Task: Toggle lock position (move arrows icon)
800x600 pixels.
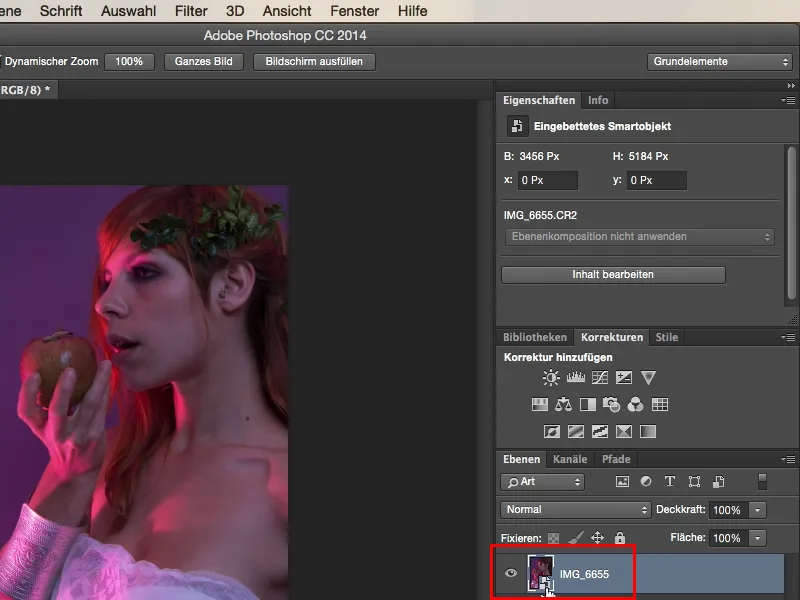Action: click(x=597, y=537)
